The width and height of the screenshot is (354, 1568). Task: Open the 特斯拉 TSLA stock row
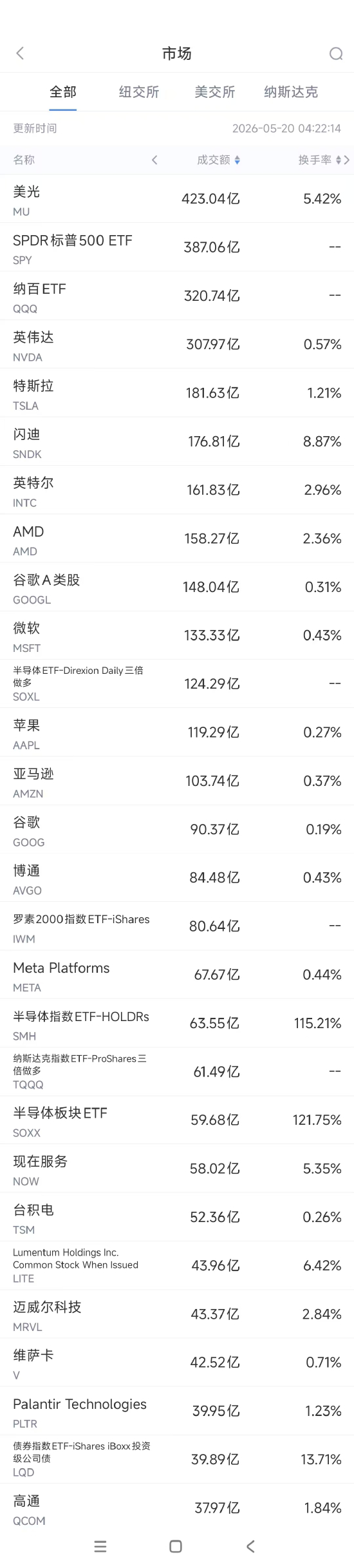tap(177, 393)
